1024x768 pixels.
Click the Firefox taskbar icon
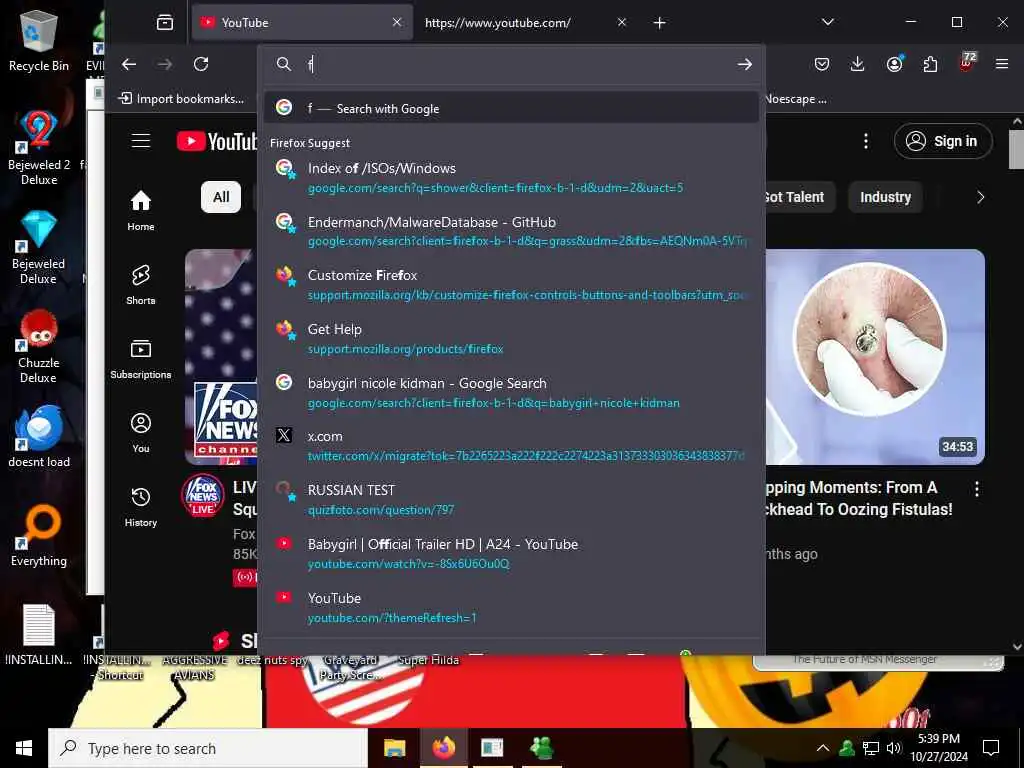click(x=443, y=748)
